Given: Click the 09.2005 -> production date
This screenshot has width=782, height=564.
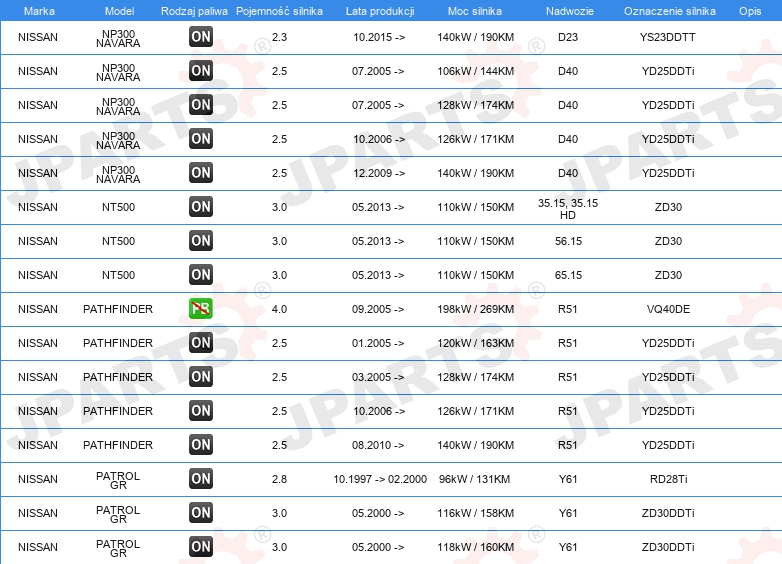Looking at the screenshot, I should [378, 309].
